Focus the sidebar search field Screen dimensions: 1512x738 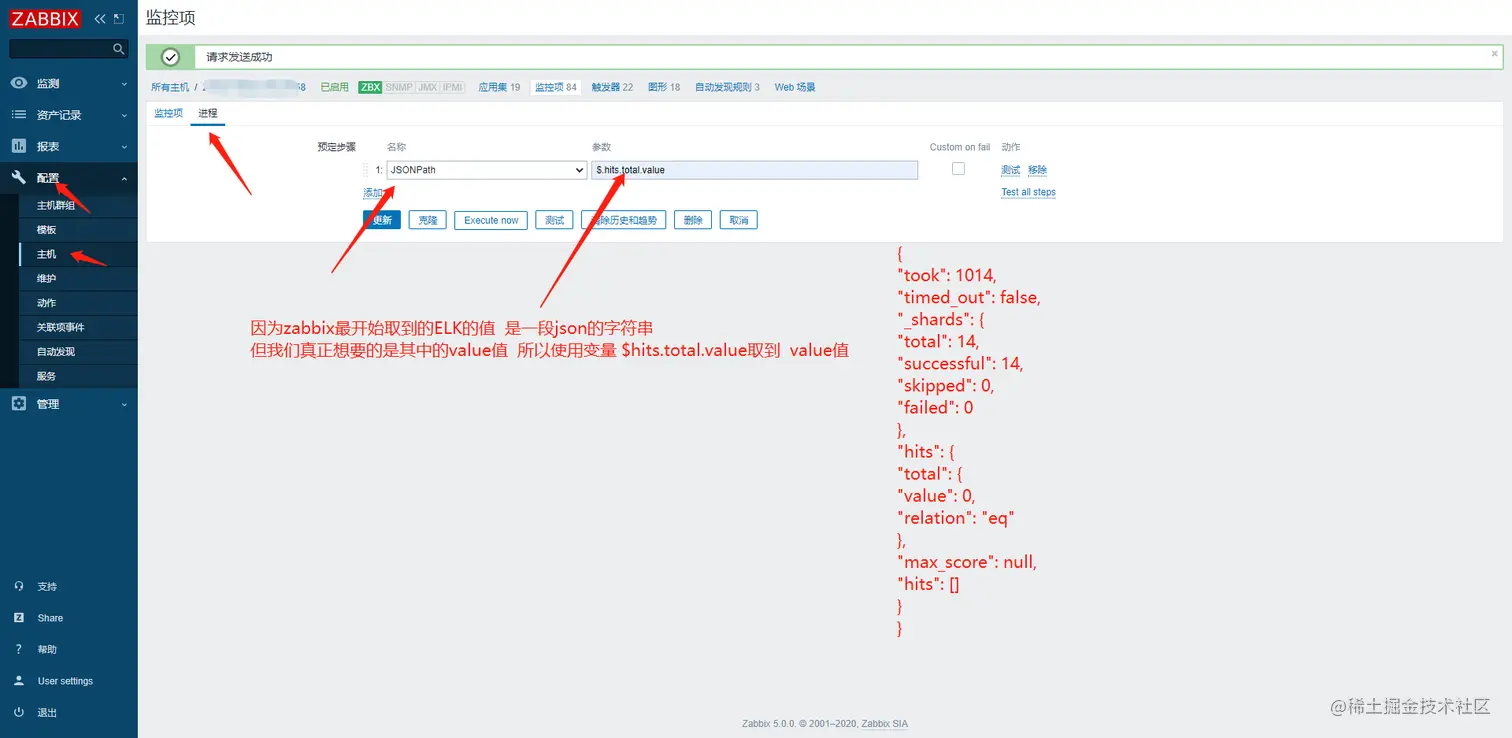[x=60, y=48]
